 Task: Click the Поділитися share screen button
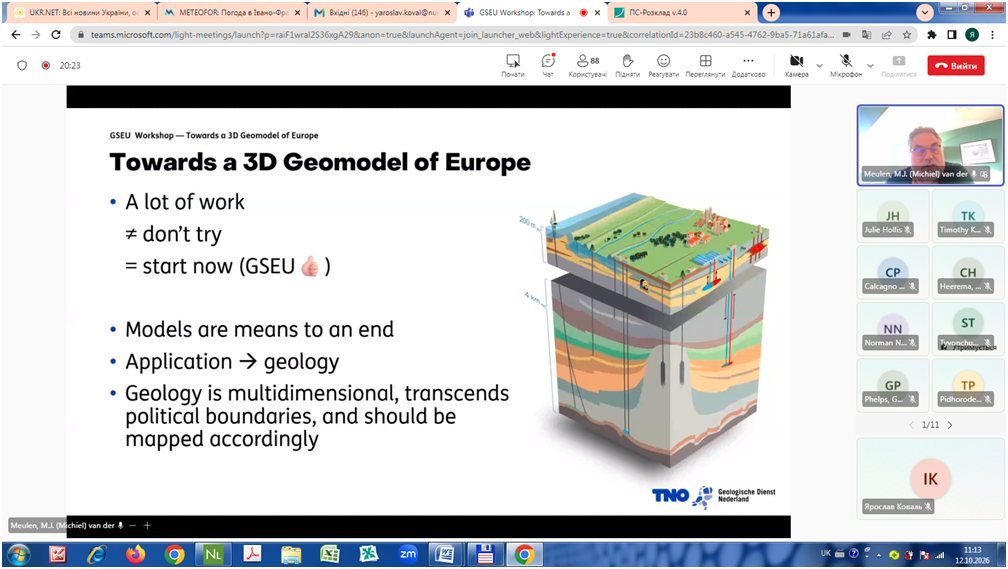(x=899, y=66)
